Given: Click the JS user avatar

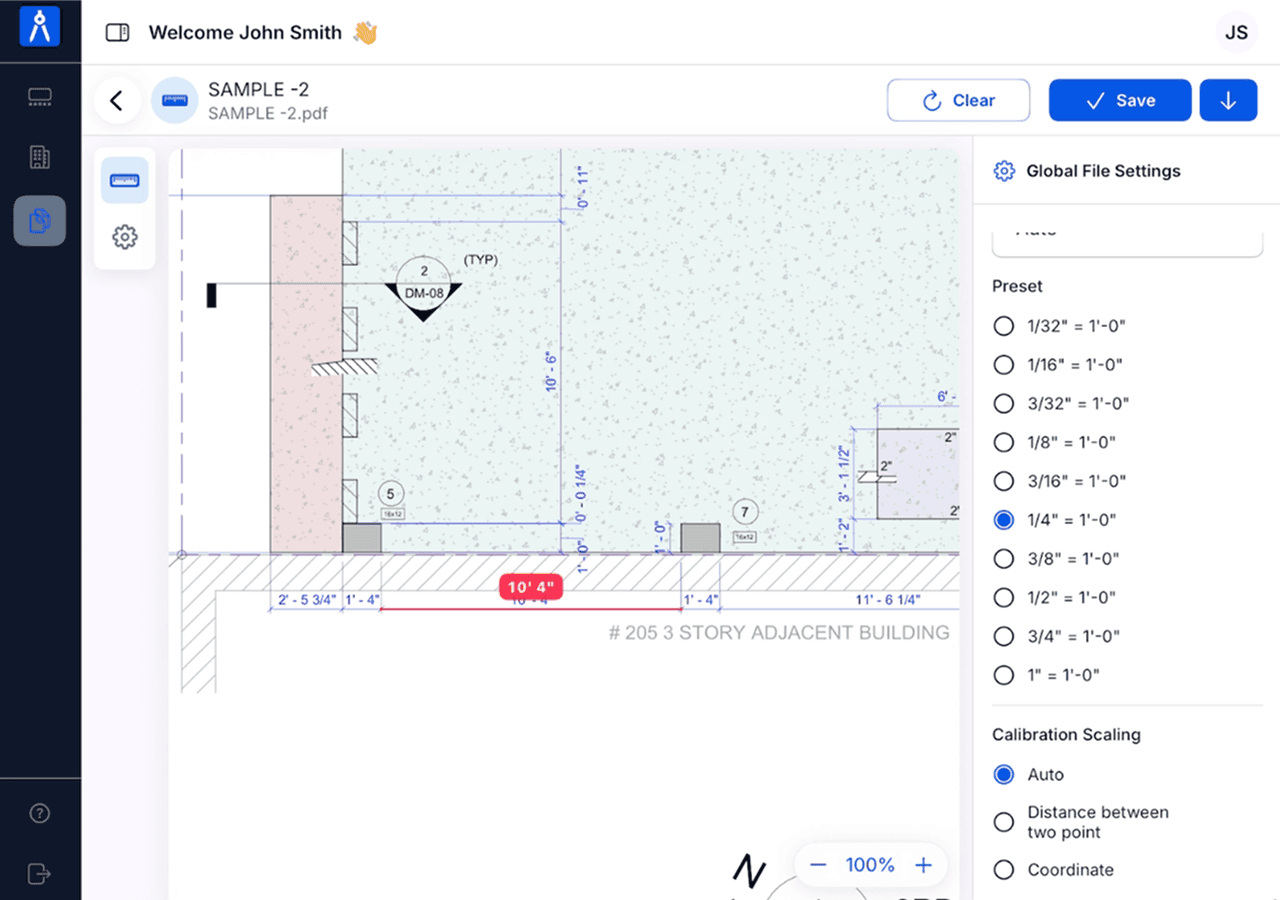Looking at the screenshot, I should (x=1237, y=33).
